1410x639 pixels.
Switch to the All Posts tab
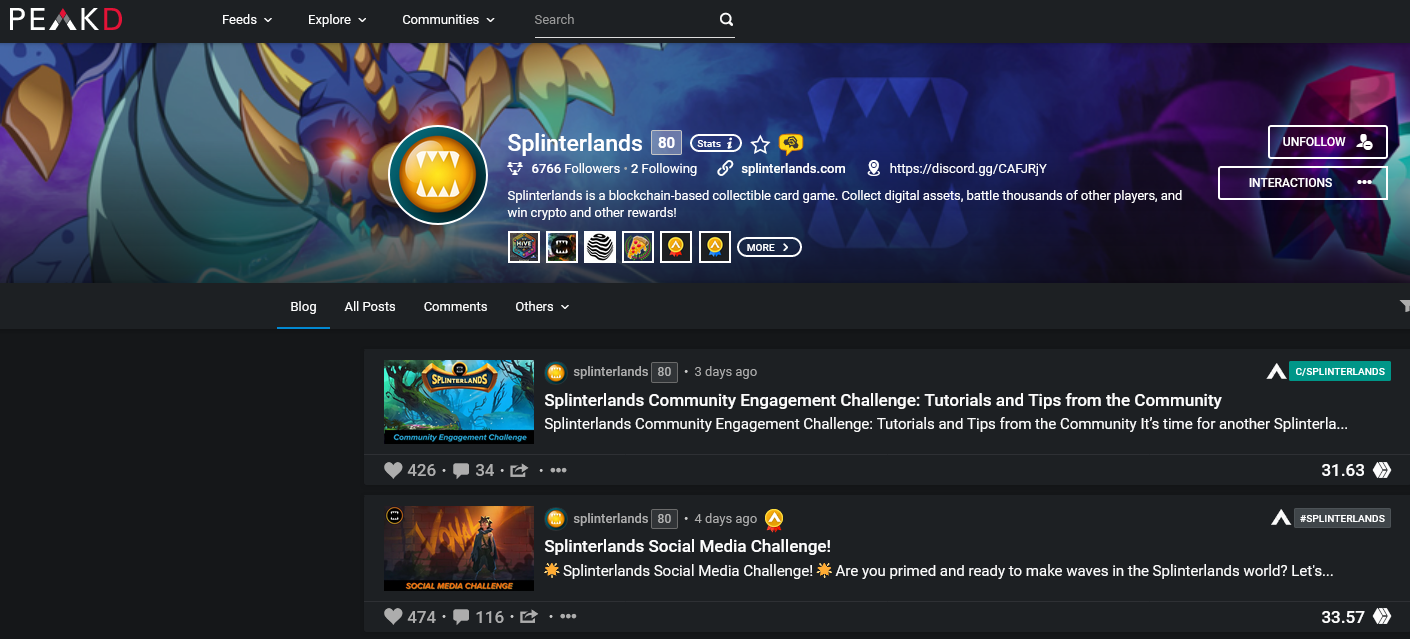[x=370, y=306]
